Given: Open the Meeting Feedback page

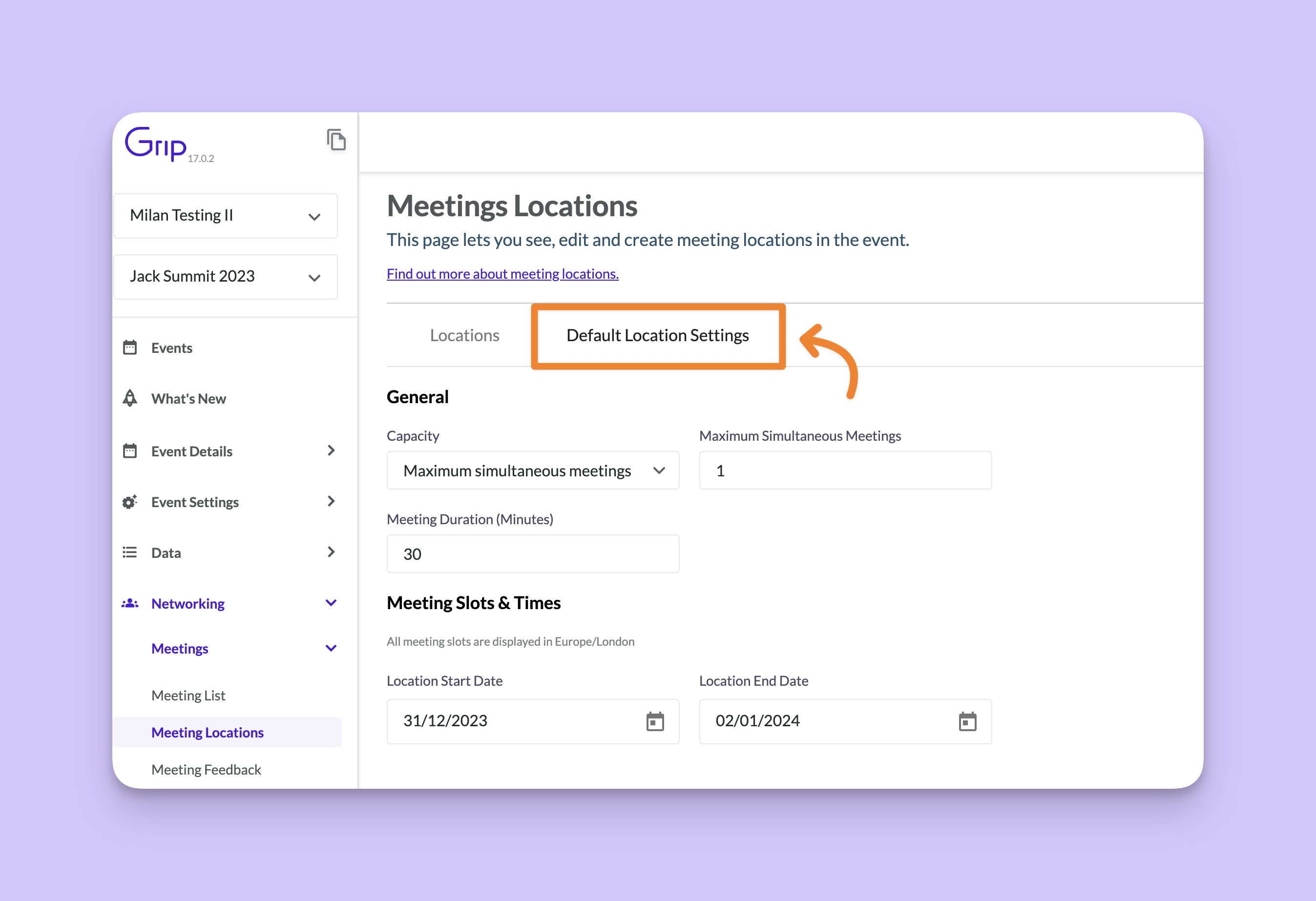Looking at the screenshot, I should point(206,770).
